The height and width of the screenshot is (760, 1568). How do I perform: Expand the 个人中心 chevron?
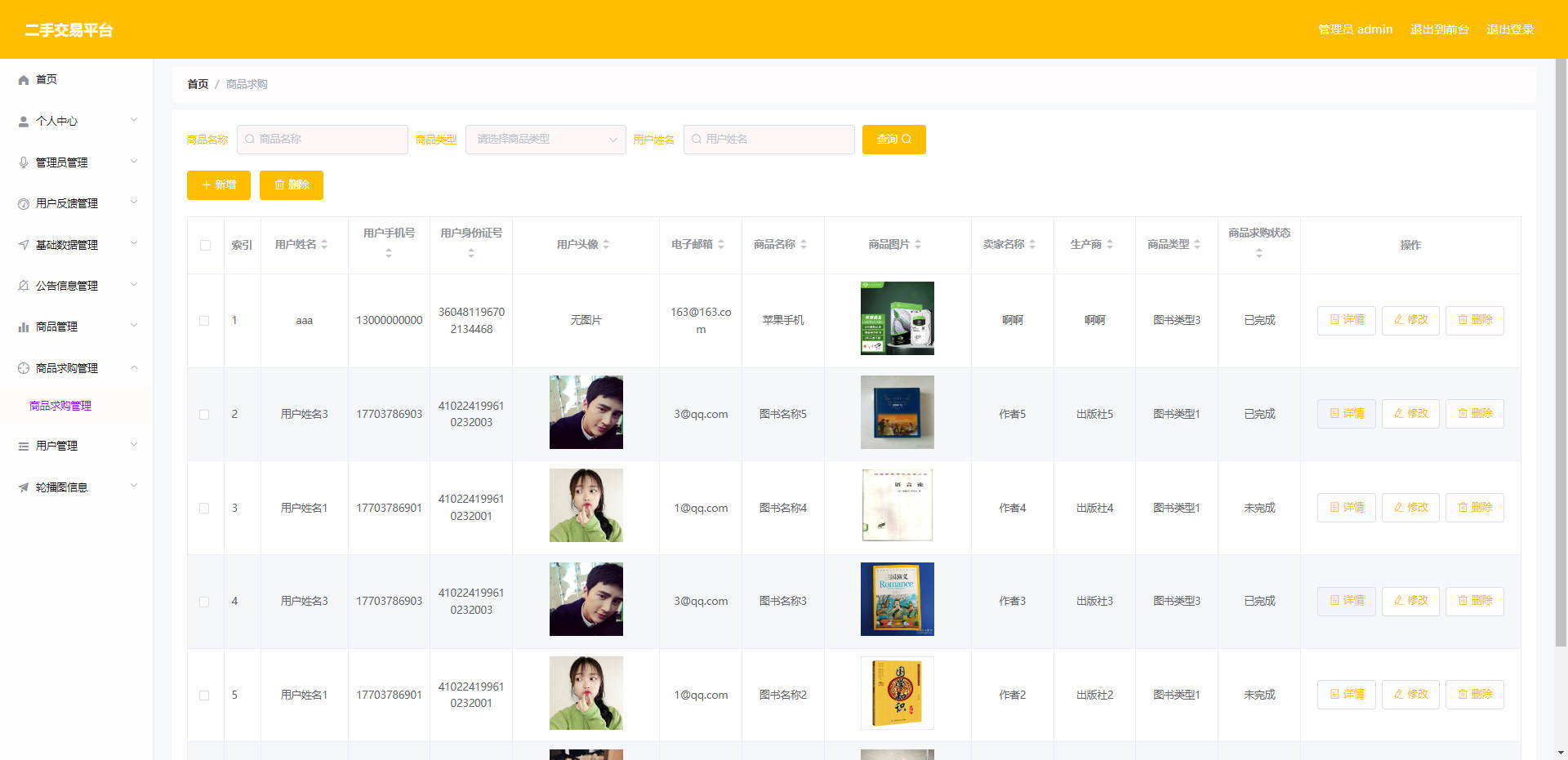click(134, 120)
